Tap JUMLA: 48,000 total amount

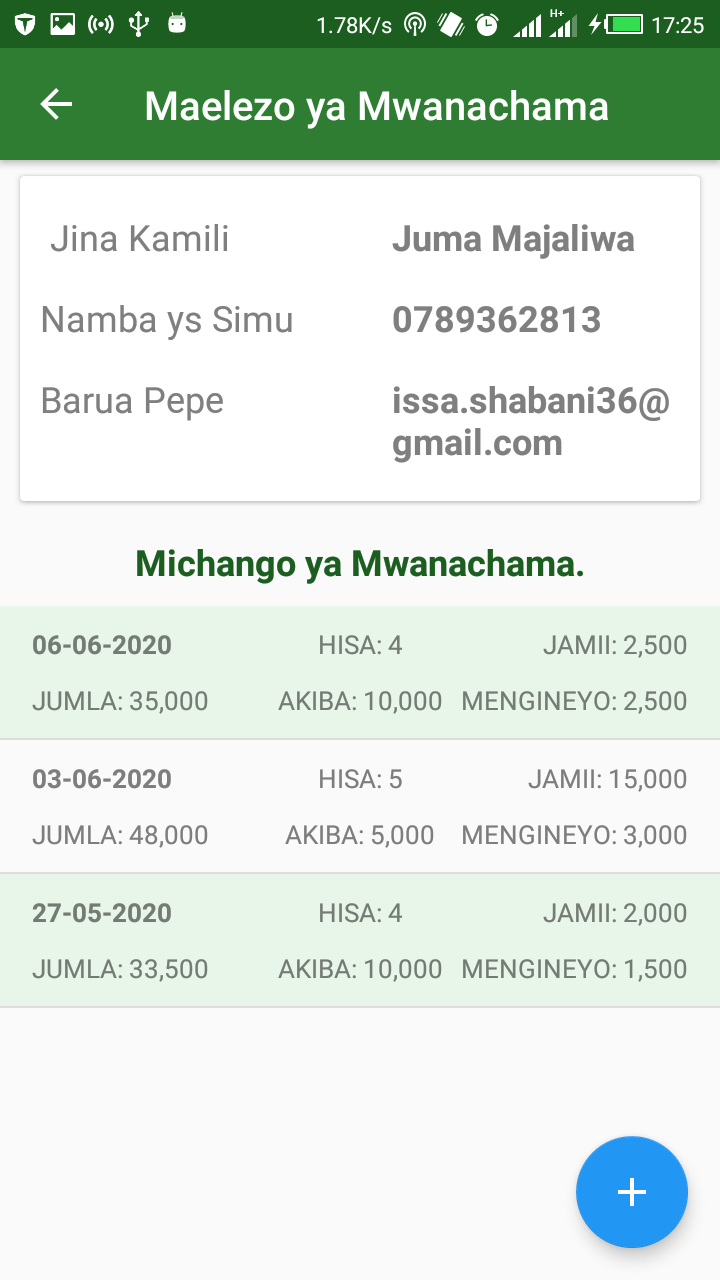120,835
